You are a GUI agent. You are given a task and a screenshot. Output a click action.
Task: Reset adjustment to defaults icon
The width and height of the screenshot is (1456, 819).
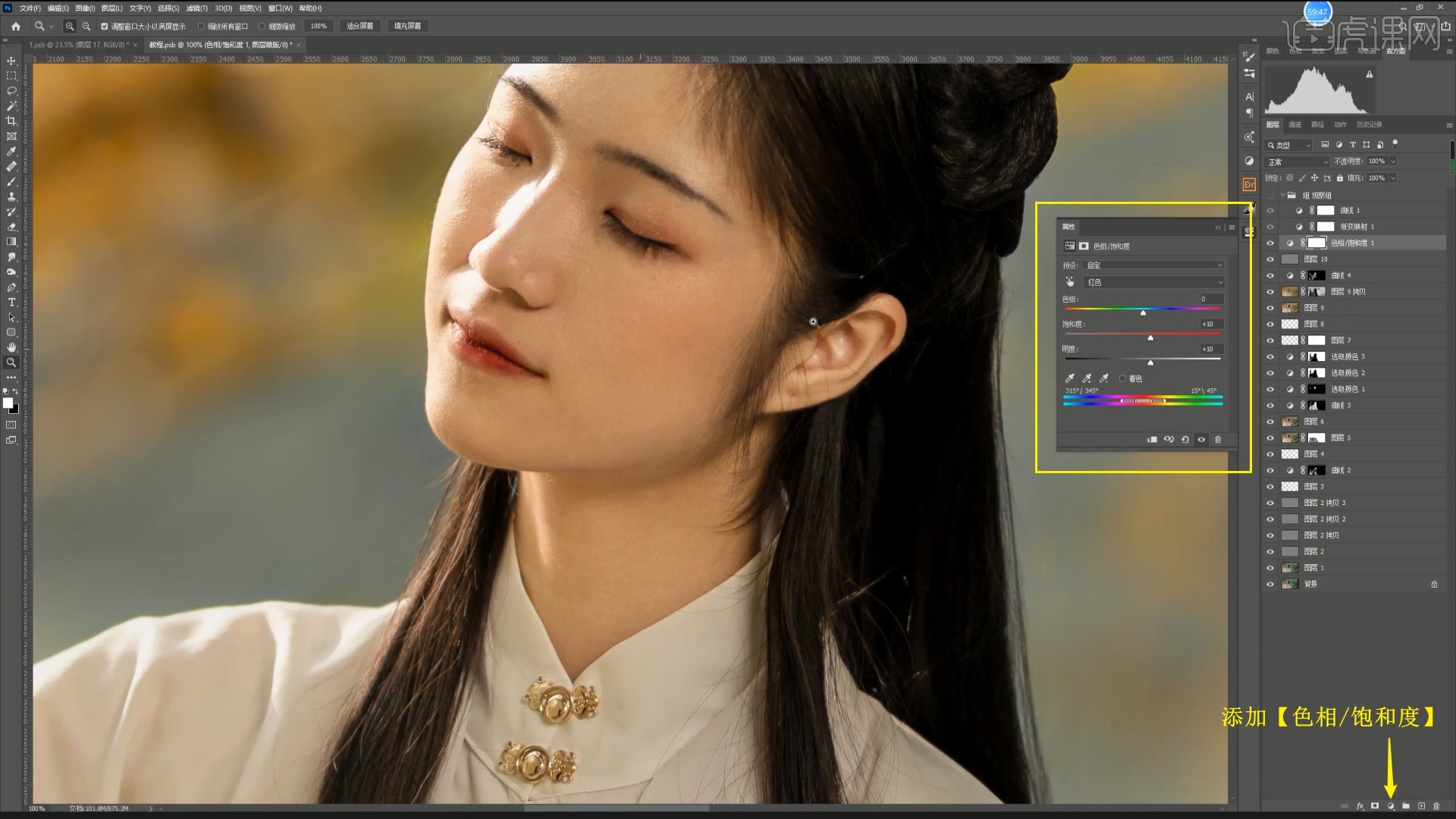pos(1185,440)
